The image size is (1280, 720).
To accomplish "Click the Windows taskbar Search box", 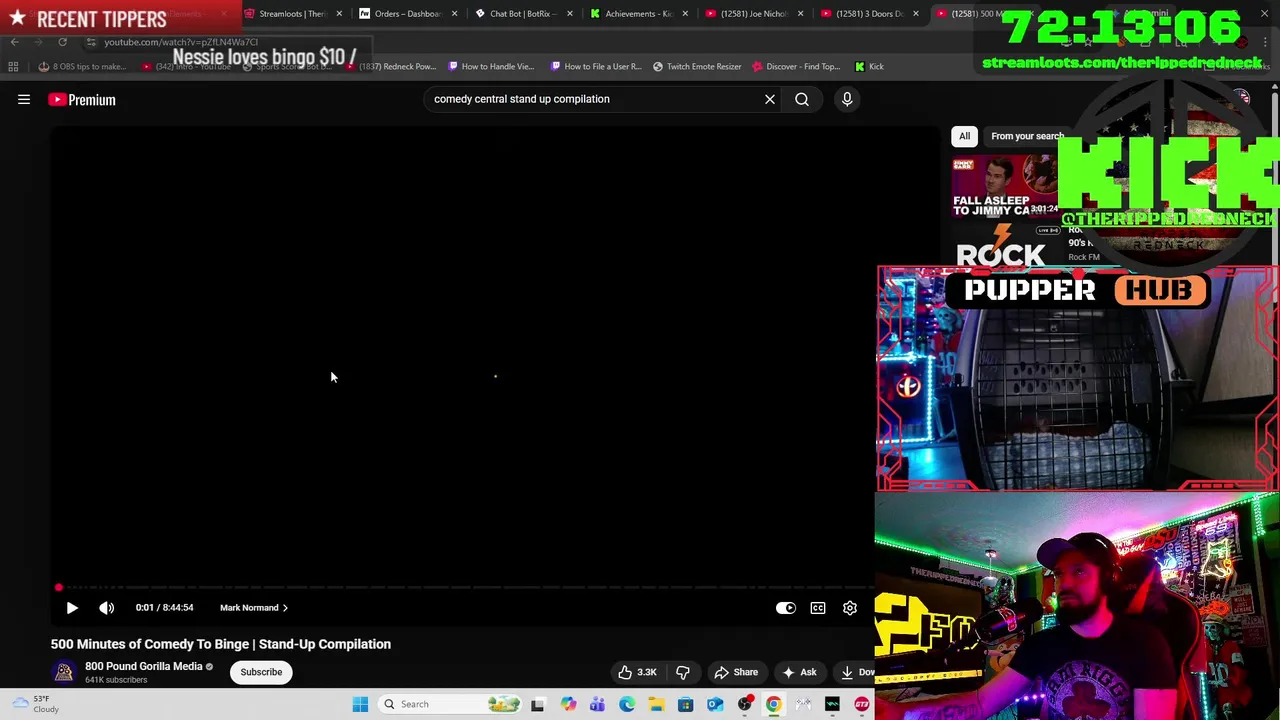I will pos(451,704).
